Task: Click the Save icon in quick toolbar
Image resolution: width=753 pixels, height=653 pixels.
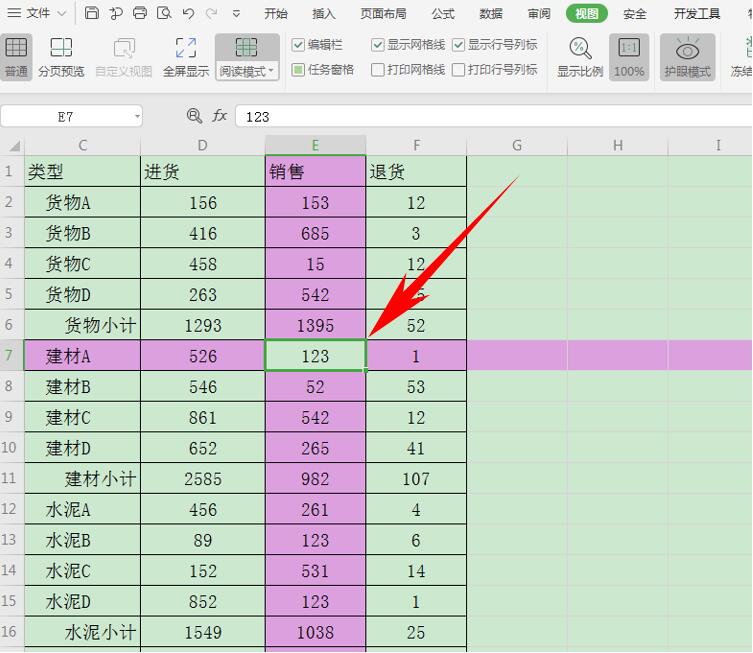Action: point(92,13)
